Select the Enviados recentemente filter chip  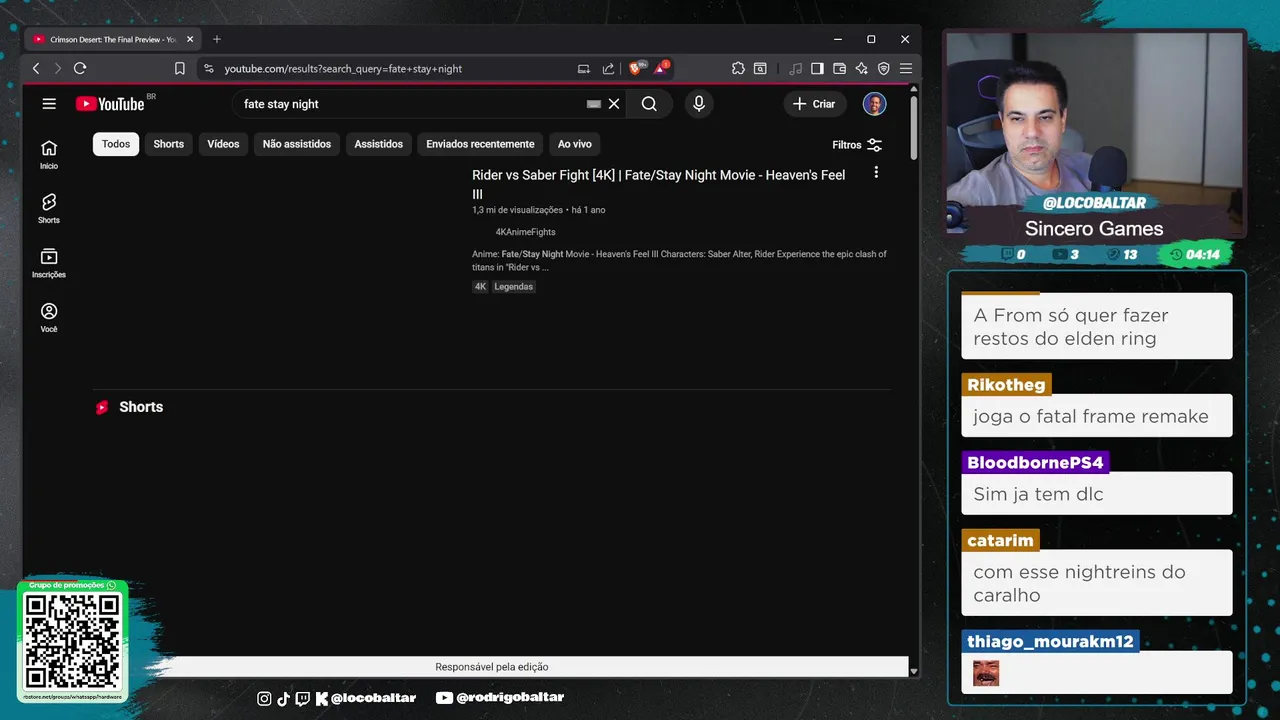click(x=480, y=144)
